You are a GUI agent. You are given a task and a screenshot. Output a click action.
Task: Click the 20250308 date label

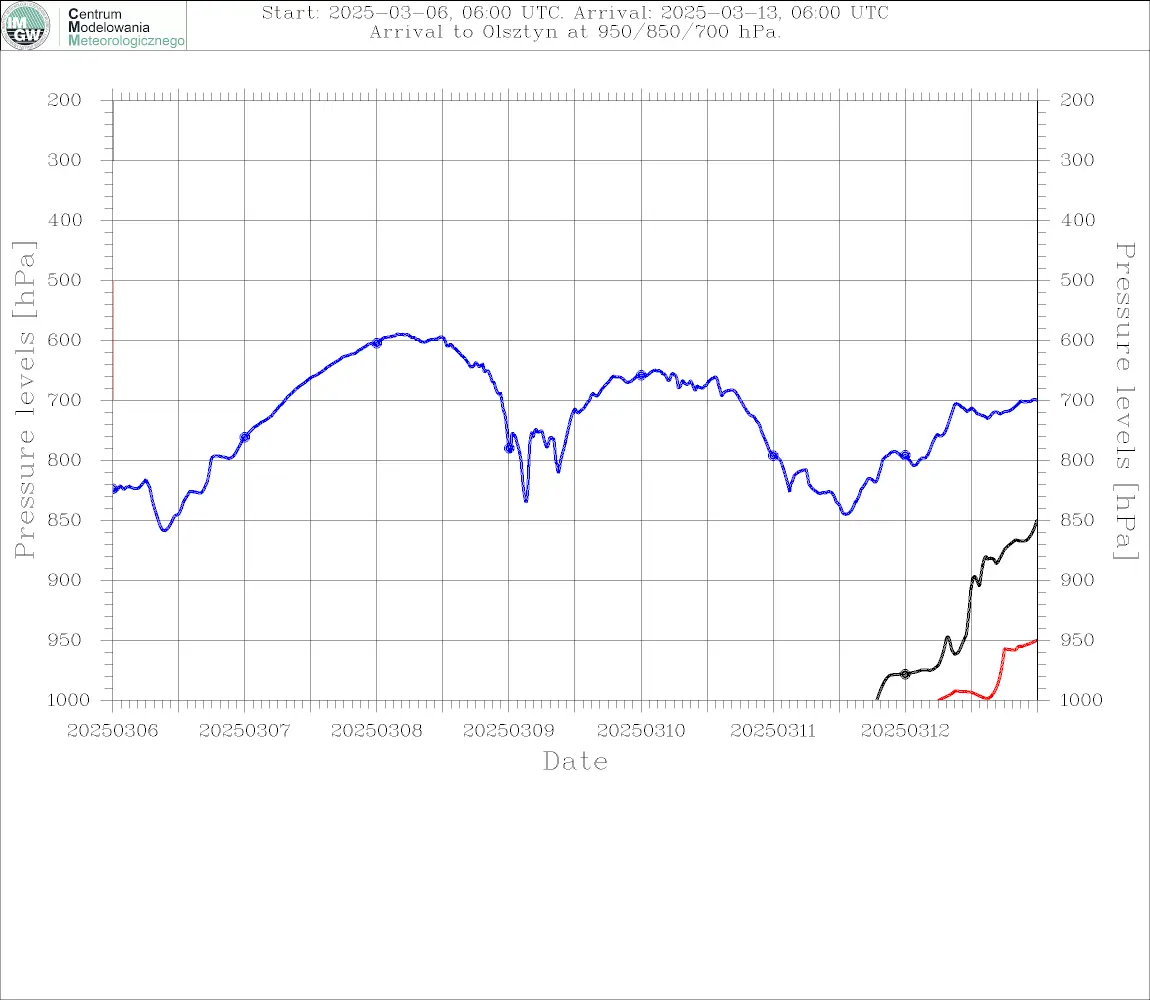tap(376, 731)
